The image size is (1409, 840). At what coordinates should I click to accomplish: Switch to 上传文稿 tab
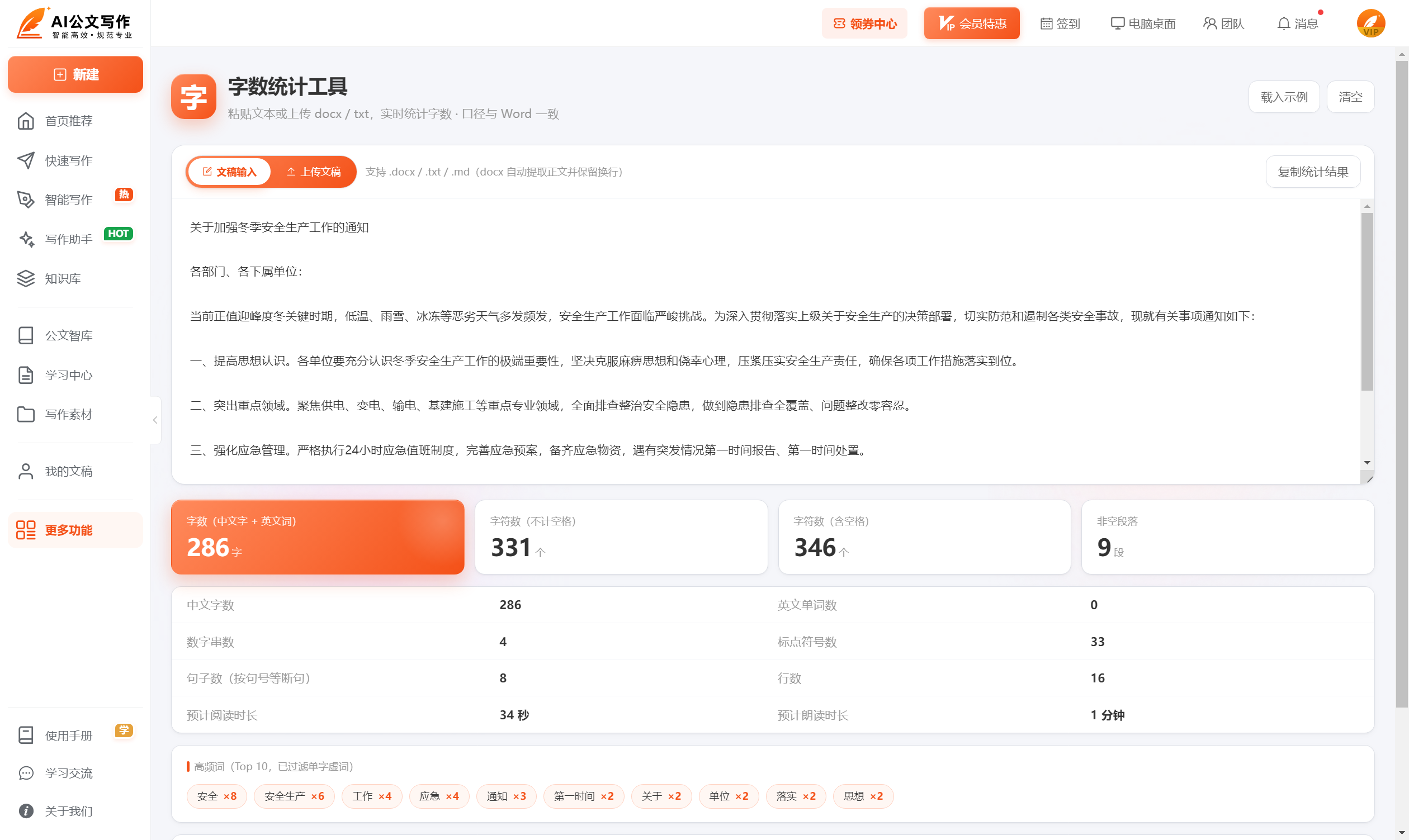313,172
